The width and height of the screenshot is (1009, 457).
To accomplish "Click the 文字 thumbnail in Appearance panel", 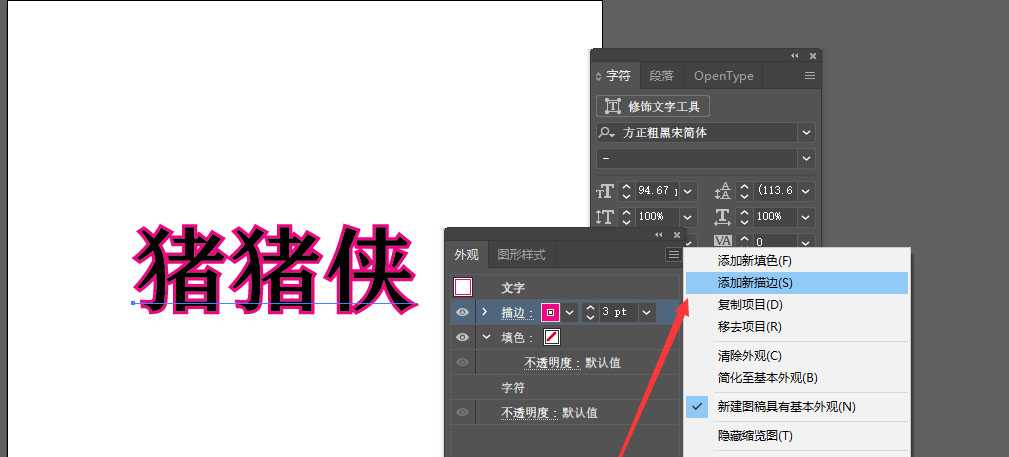I will [x=463, y=287].
